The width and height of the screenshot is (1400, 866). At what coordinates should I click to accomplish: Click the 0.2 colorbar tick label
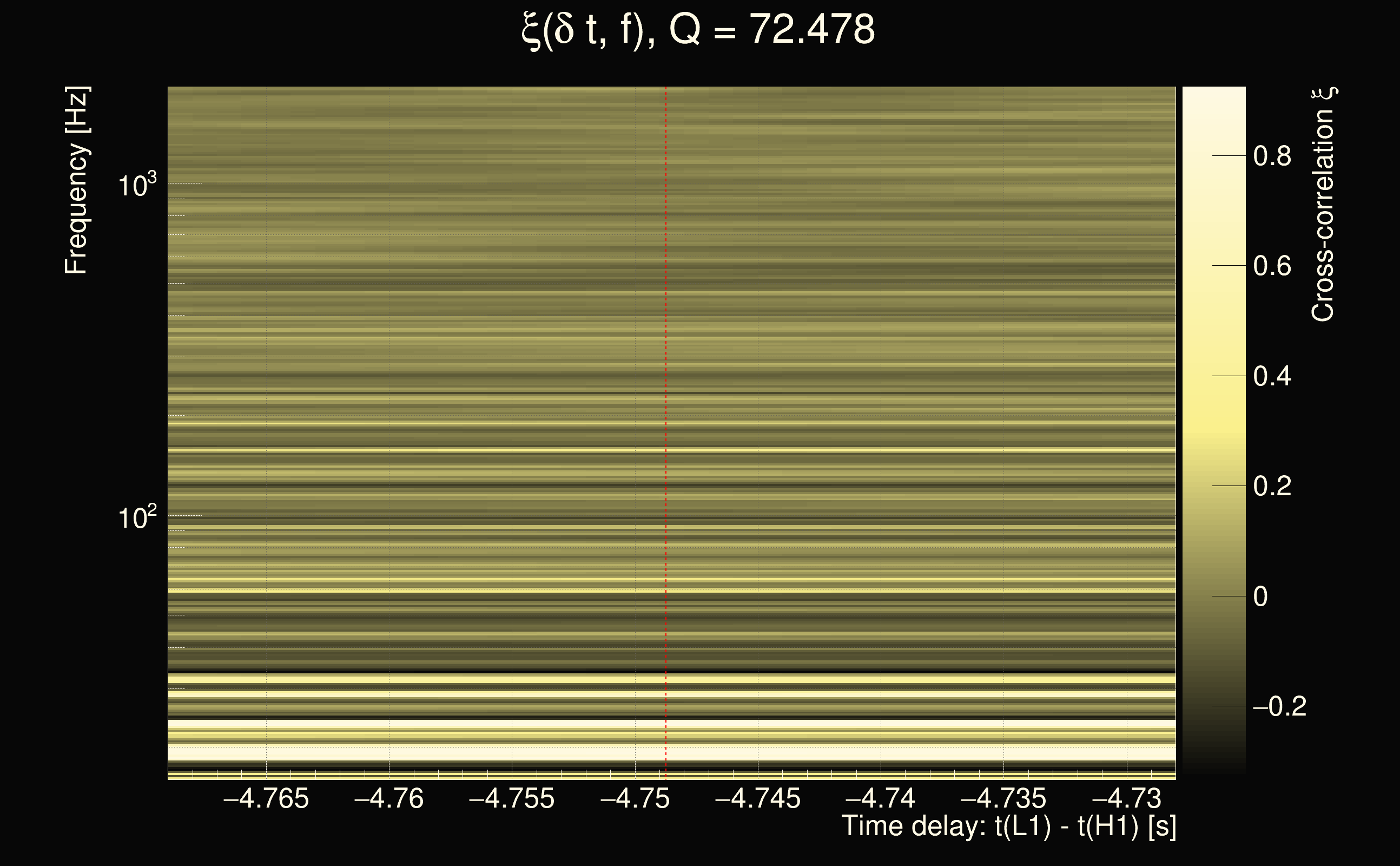(1272, 486)
